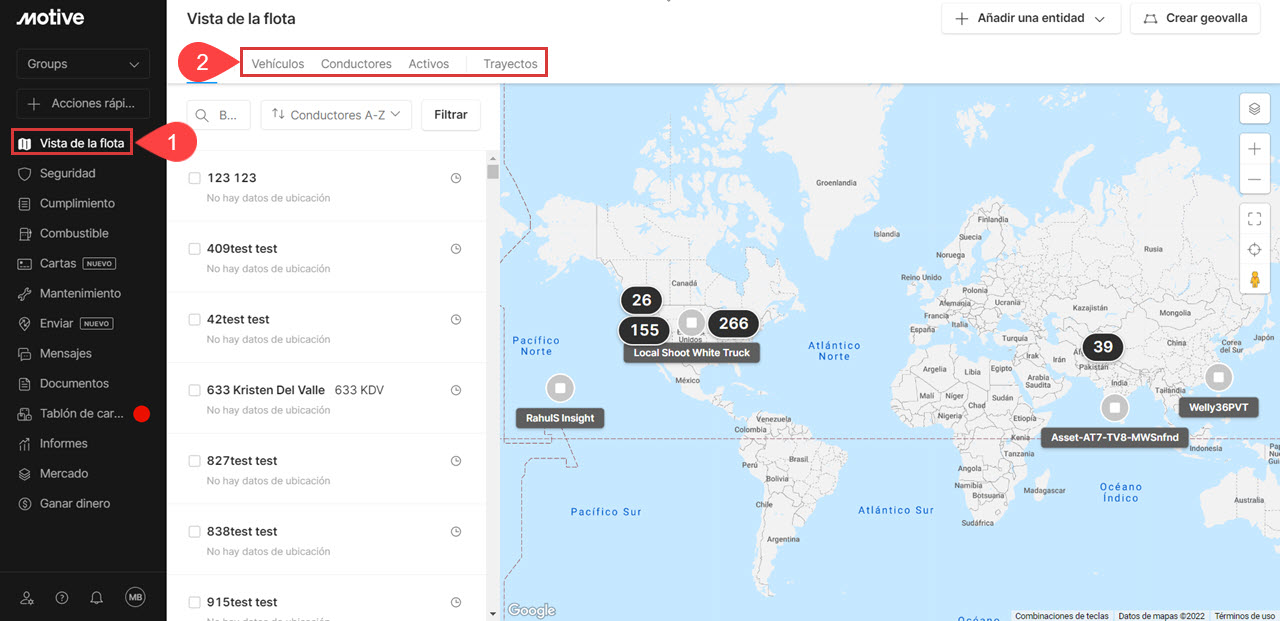Switch to the Vehículos tab
The width and height of the screenshot is (1280, 621).
278,64
